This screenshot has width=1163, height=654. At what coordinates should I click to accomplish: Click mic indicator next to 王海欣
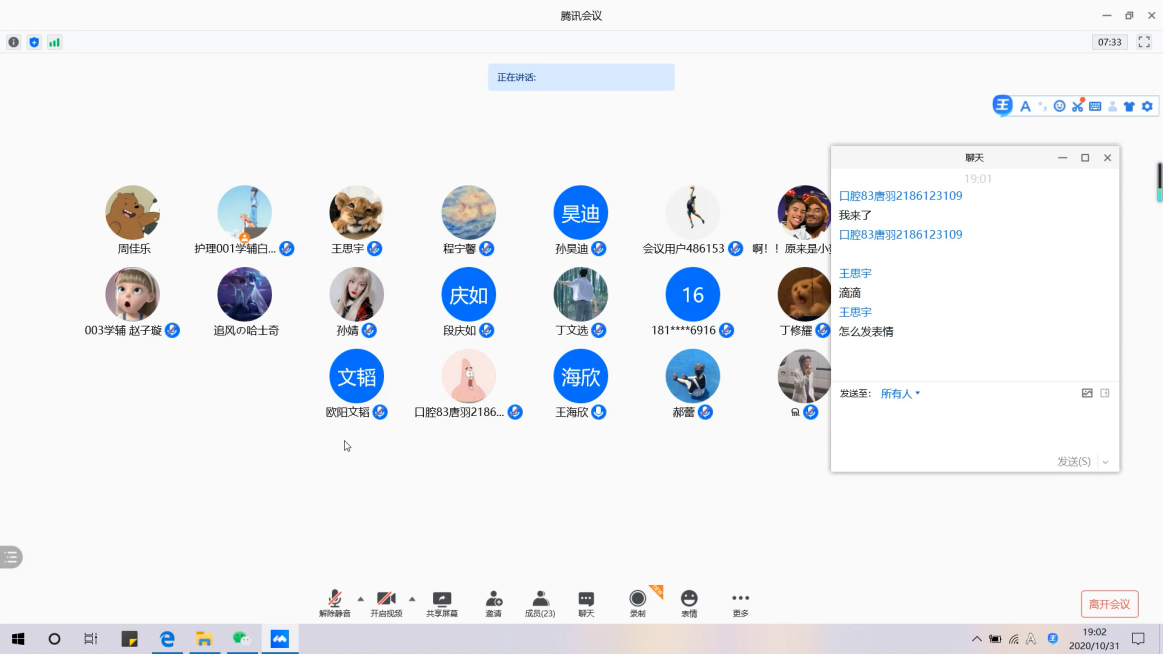599,412
